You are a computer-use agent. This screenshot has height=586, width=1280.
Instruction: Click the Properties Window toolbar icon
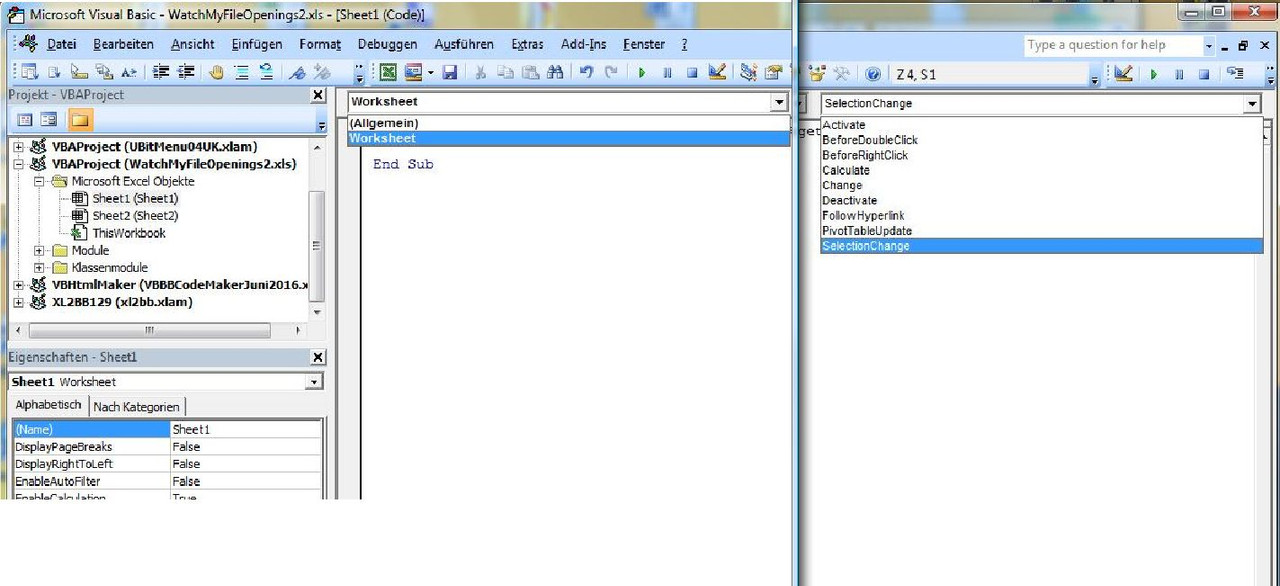[773, 72]
